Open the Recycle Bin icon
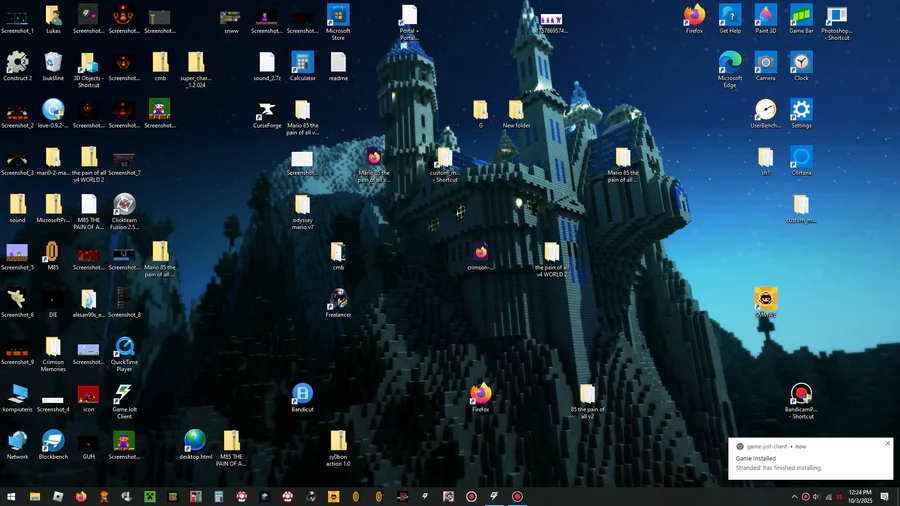Image resolution: width=900 pixels, height=506 pixels. click(x=53, y=65)
